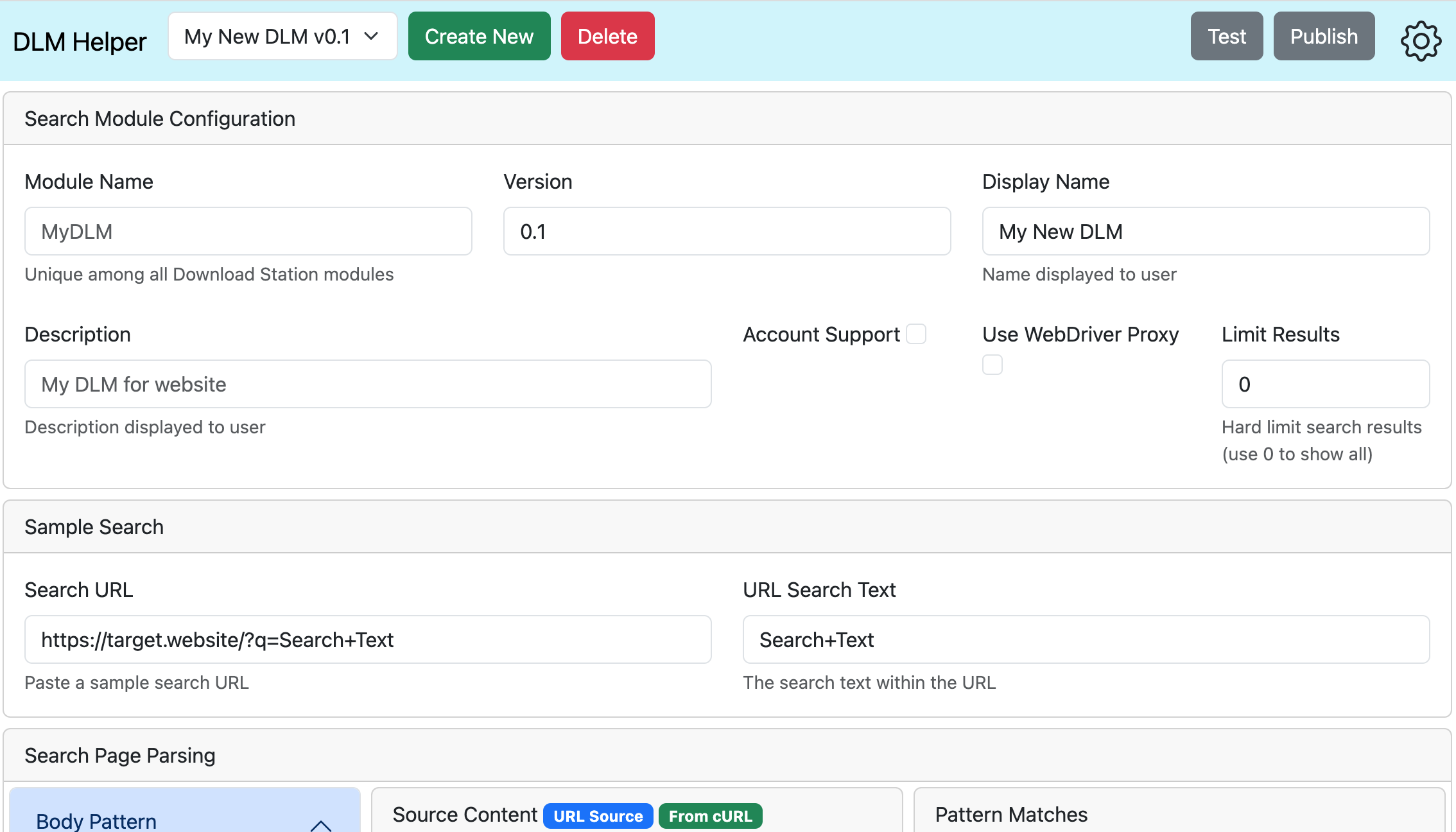Select the Body Pattern accordion item
The width and height of the screenshot is (1456, 832).
click(96, 821)
